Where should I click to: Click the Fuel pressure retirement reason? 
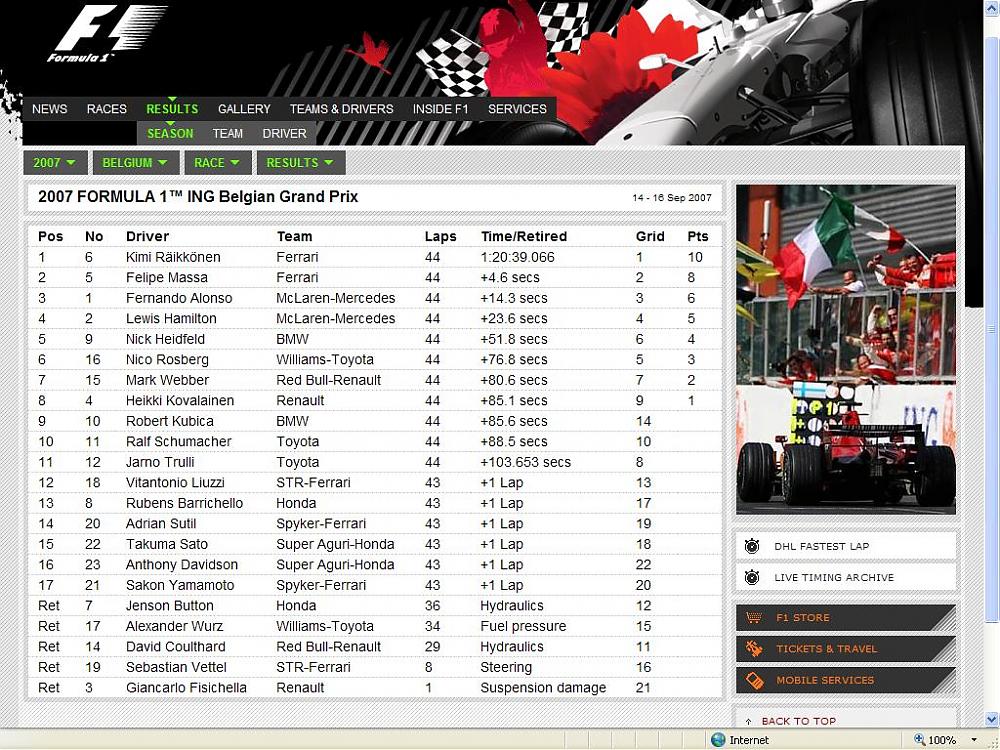[x=523, y=626]
